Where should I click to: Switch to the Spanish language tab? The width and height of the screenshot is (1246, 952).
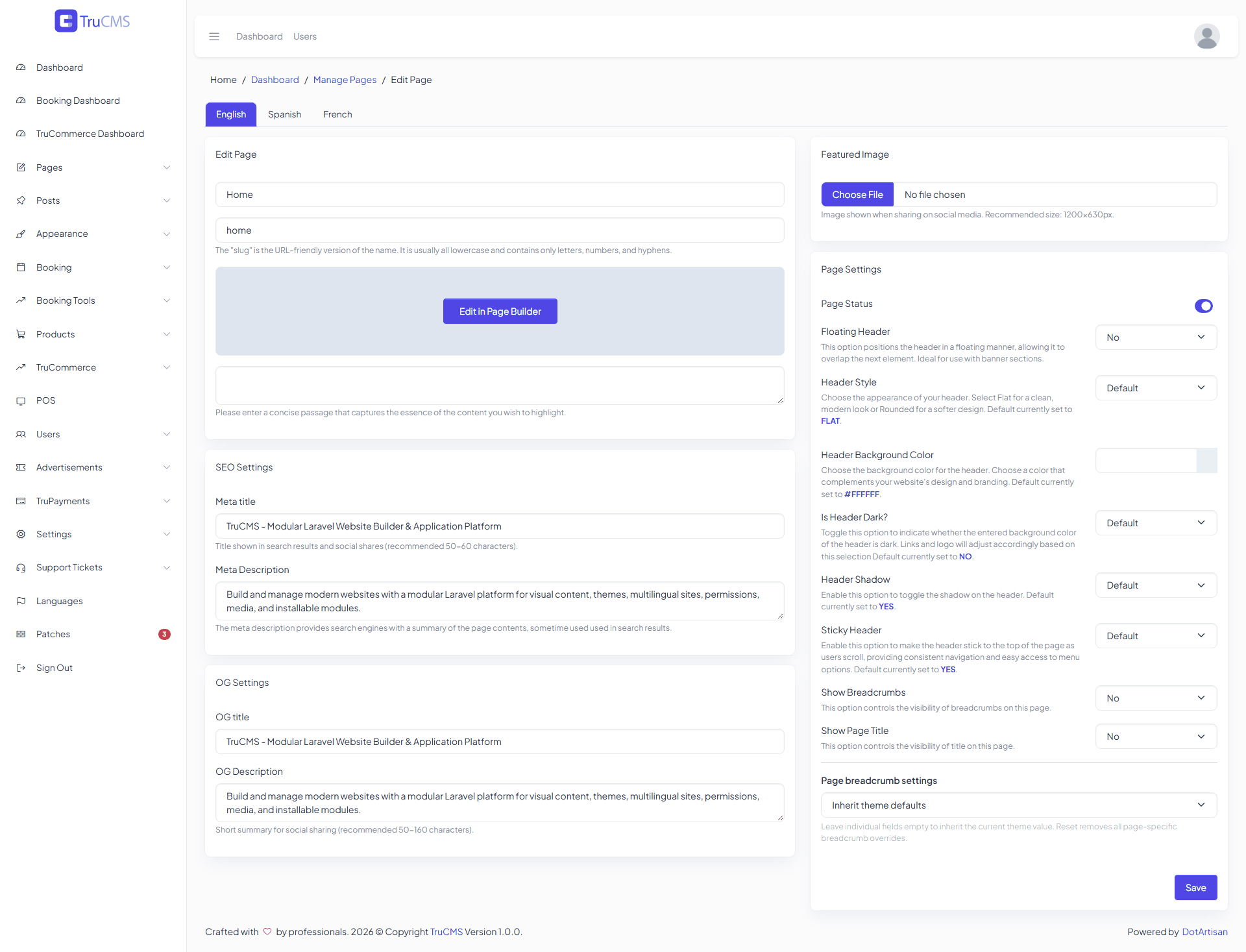pyautogui.click(x=284, y=114)
